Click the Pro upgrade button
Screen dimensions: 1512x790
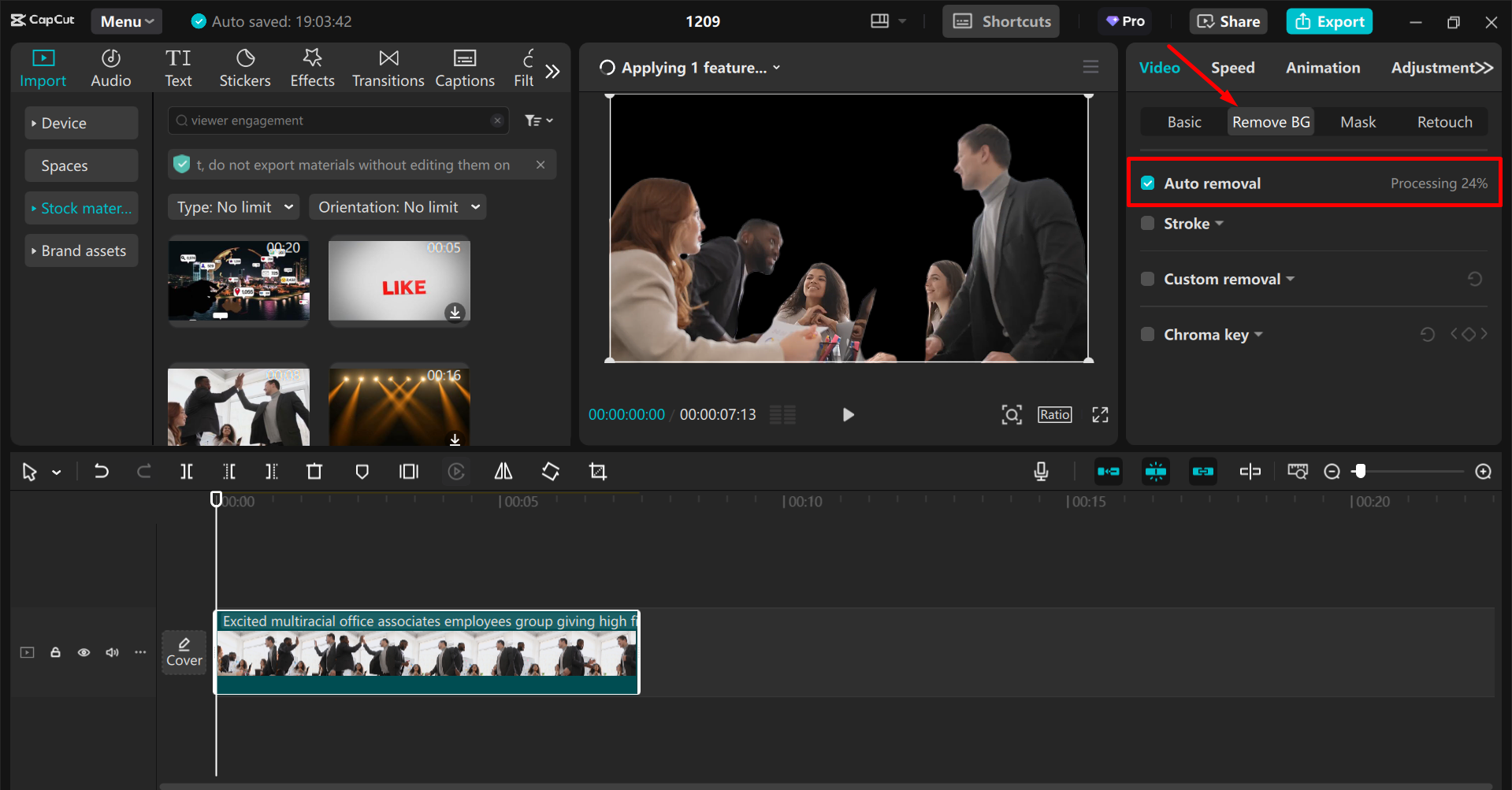[1125, 21]
